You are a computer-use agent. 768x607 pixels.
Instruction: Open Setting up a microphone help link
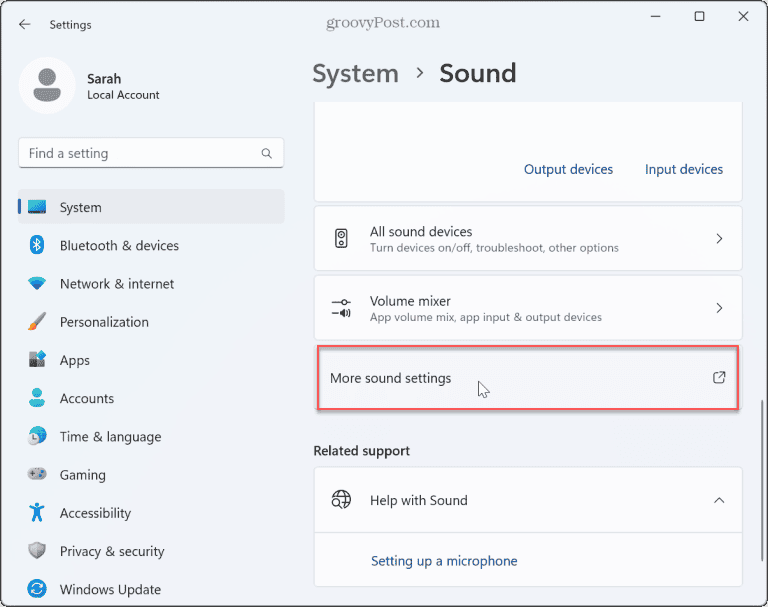tap(444, 561)
